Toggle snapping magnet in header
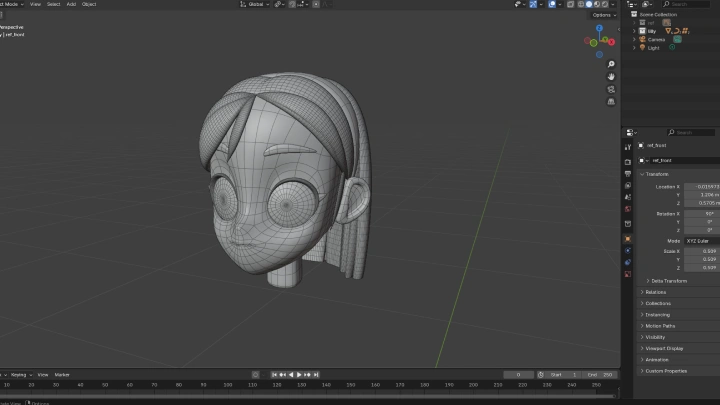 292,4
